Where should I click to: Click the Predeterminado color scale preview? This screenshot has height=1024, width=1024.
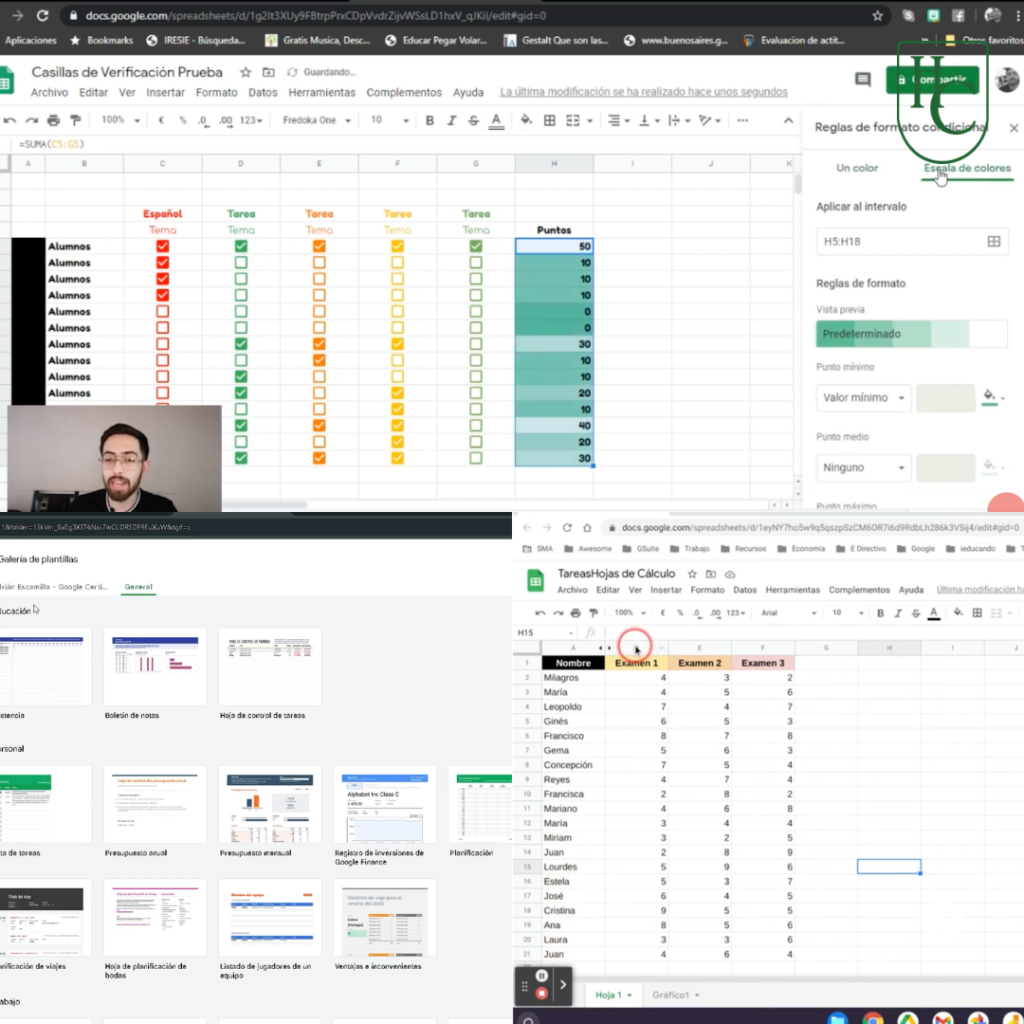[x=911, y=334]
